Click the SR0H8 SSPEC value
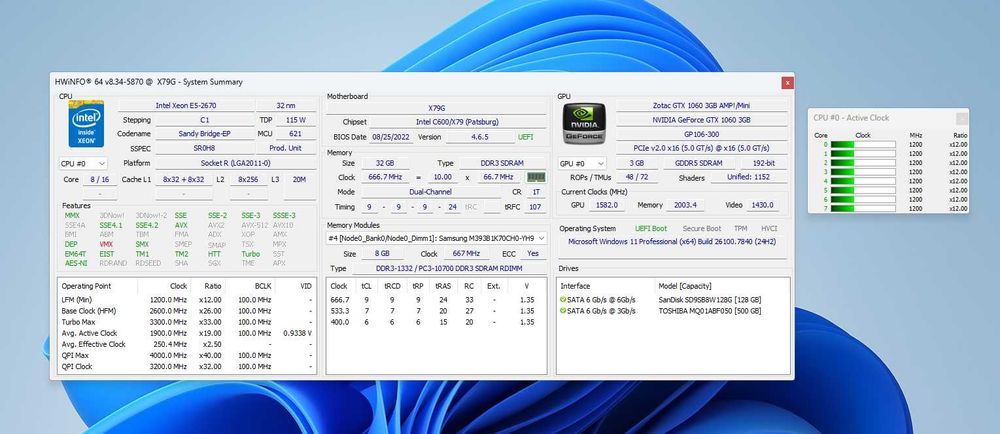 (x=203, y=148)
